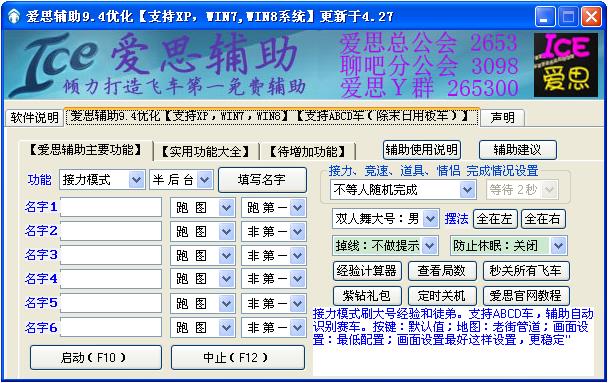Click the app icon in title bar
This screenshot has width=608, height=383.
[x=14, y=17]
